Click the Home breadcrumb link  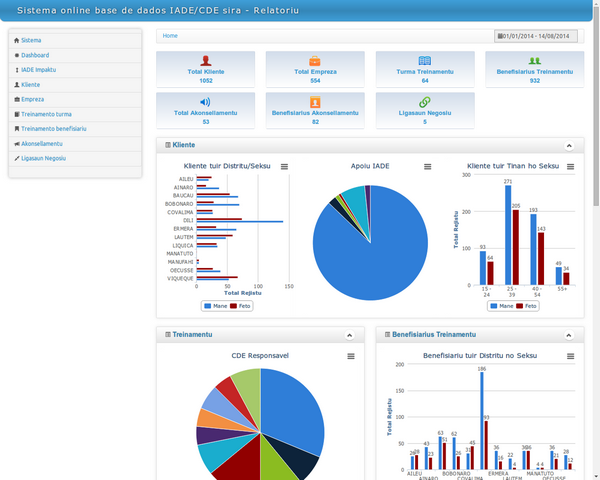coord(170,36)
